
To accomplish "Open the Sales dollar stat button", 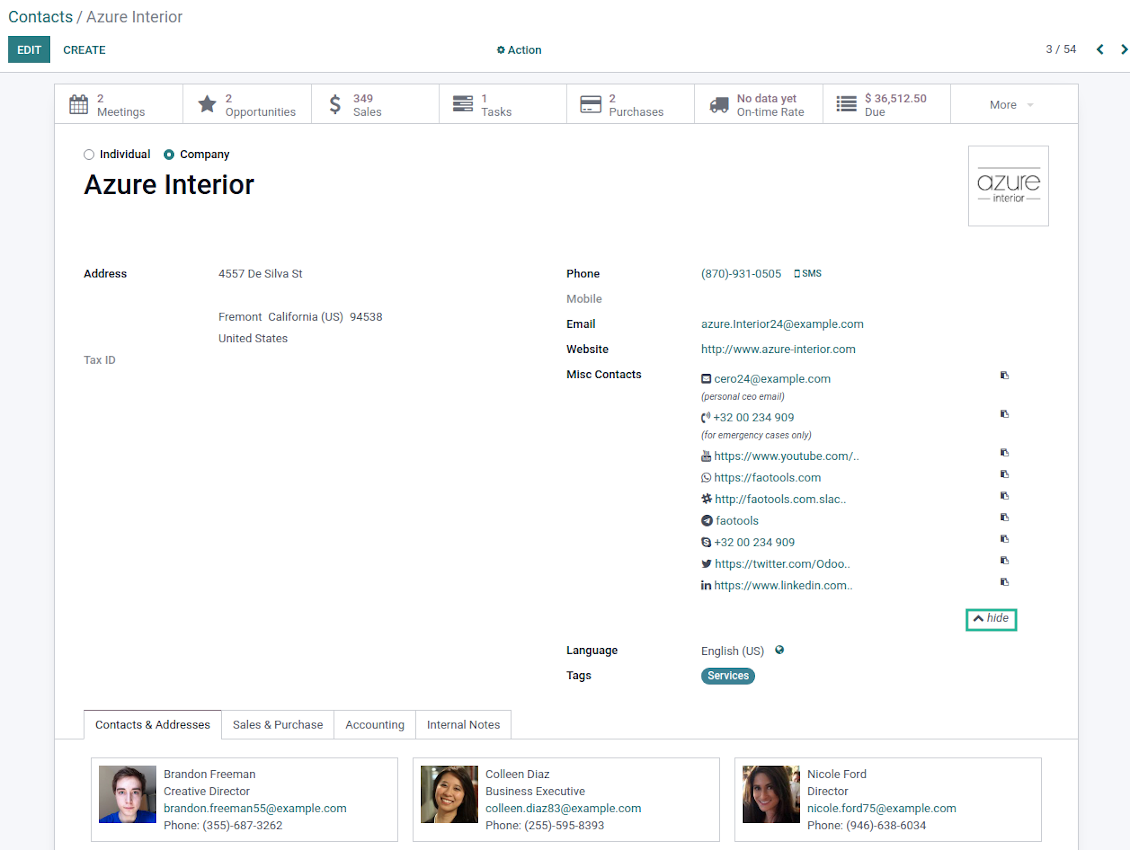I will (x=374, y=104).
